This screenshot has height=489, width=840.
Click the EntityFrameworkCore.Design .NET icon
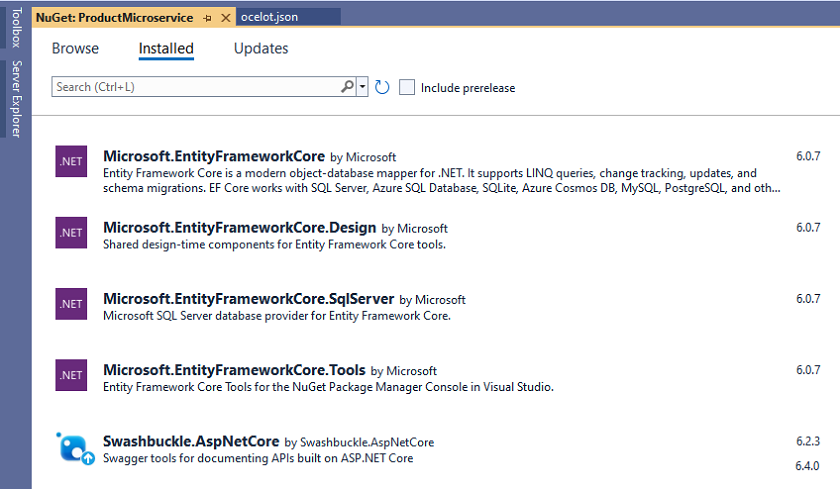pyautogui.click(x=72, y=232)
